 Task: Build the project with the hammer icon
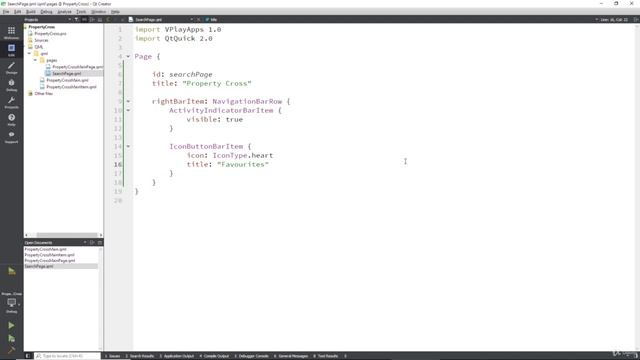pos(11,350)
